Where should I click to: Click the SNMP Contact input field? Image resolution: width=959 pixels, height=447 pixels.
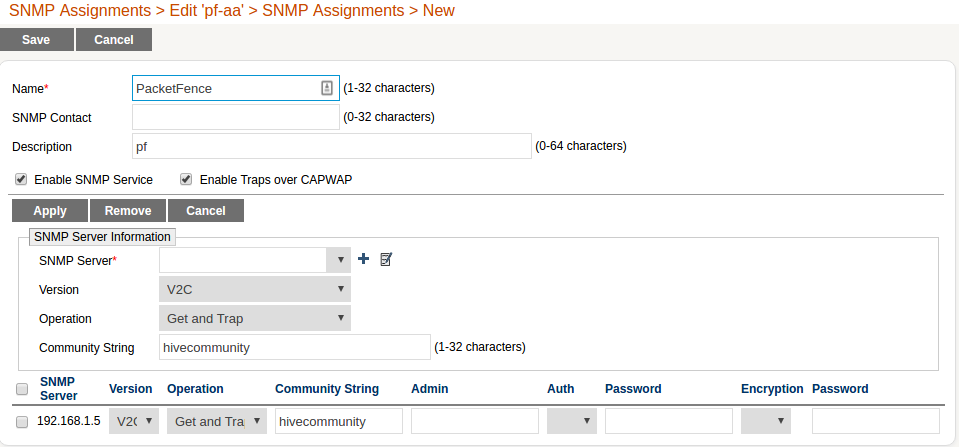point(236,117)
